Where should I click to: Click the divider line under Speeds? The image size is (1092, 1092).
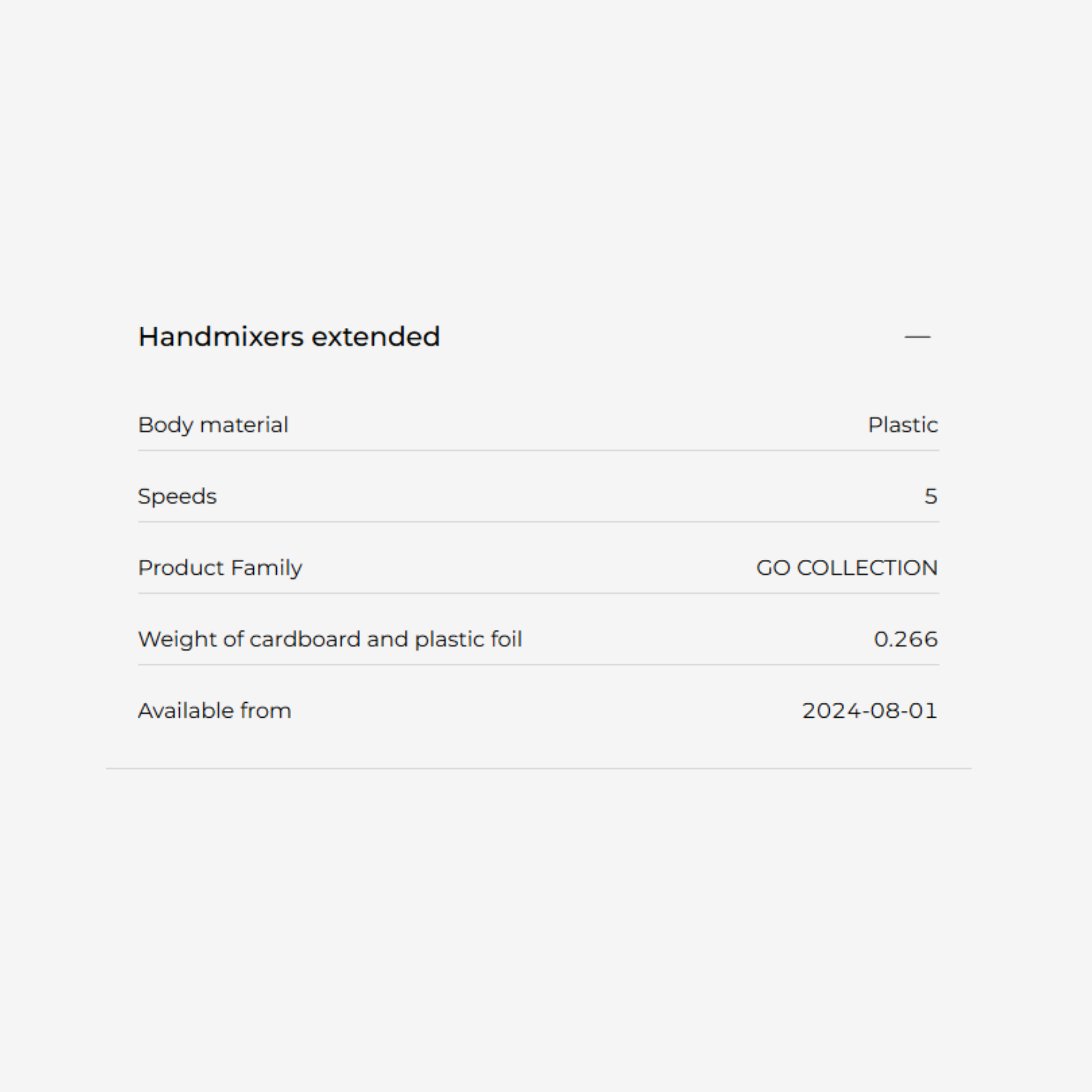pyautogui.click(x=538, y=521)
